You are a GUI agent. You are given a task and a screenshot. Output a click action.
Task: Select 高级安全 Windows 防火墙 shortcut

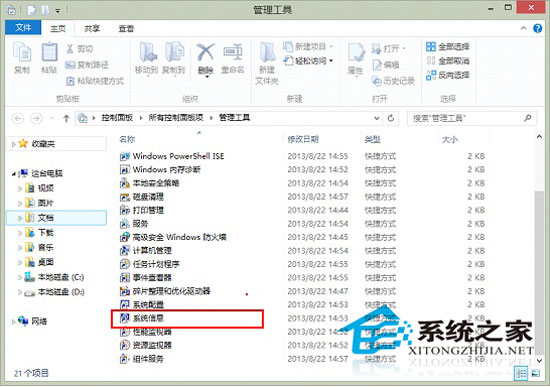coord(173,237)
